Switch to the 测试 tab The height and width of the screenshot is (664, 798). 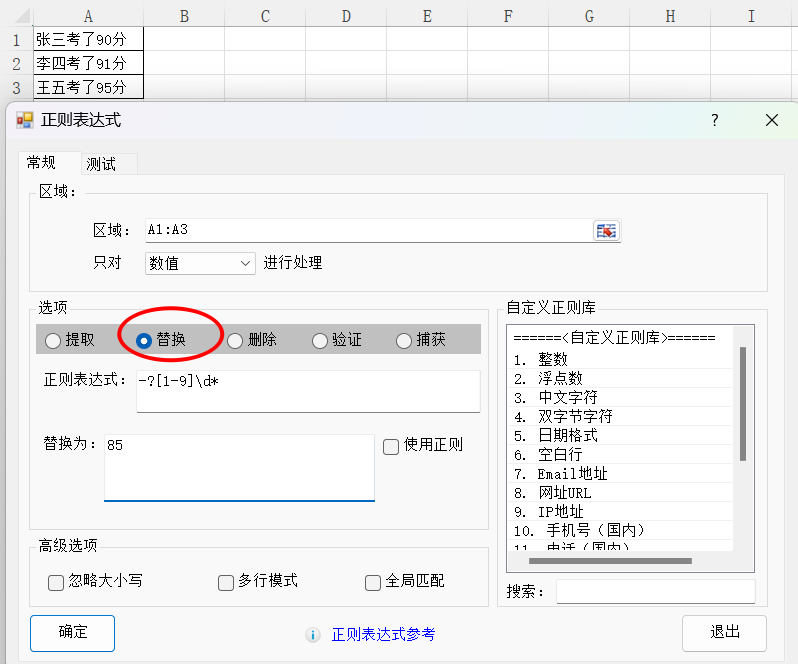click(x=101, y=164)
